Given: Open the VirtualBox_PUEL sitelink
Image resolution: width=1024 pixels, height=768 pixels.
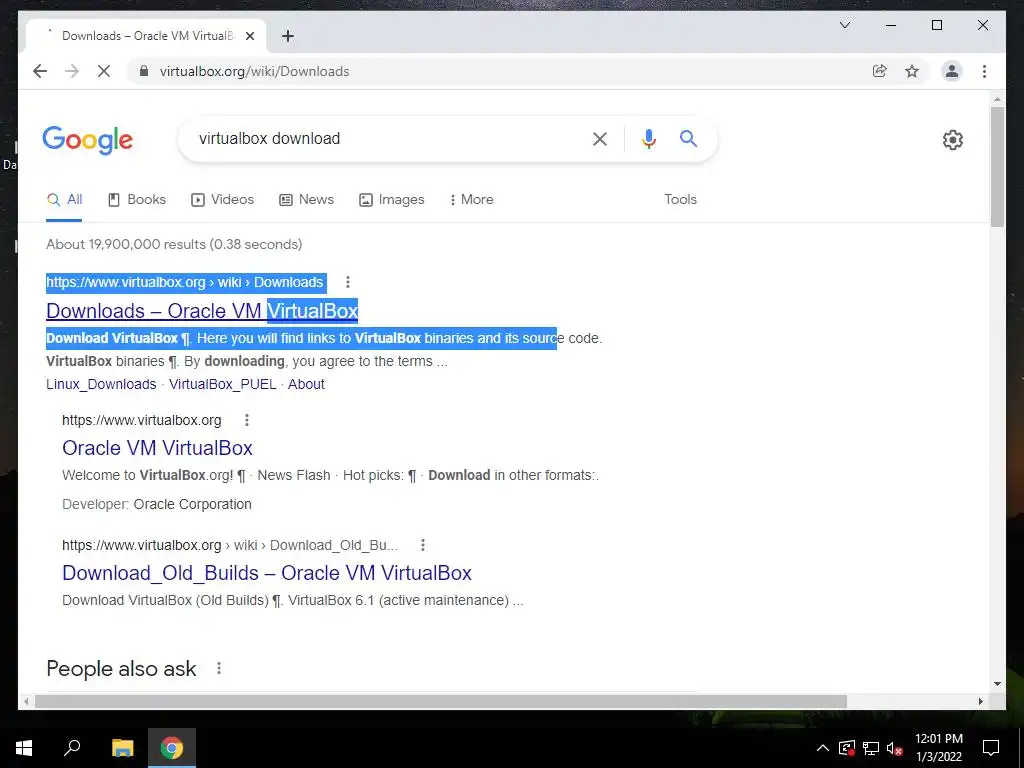Looking at the screenshot, I should coord(223,384).
